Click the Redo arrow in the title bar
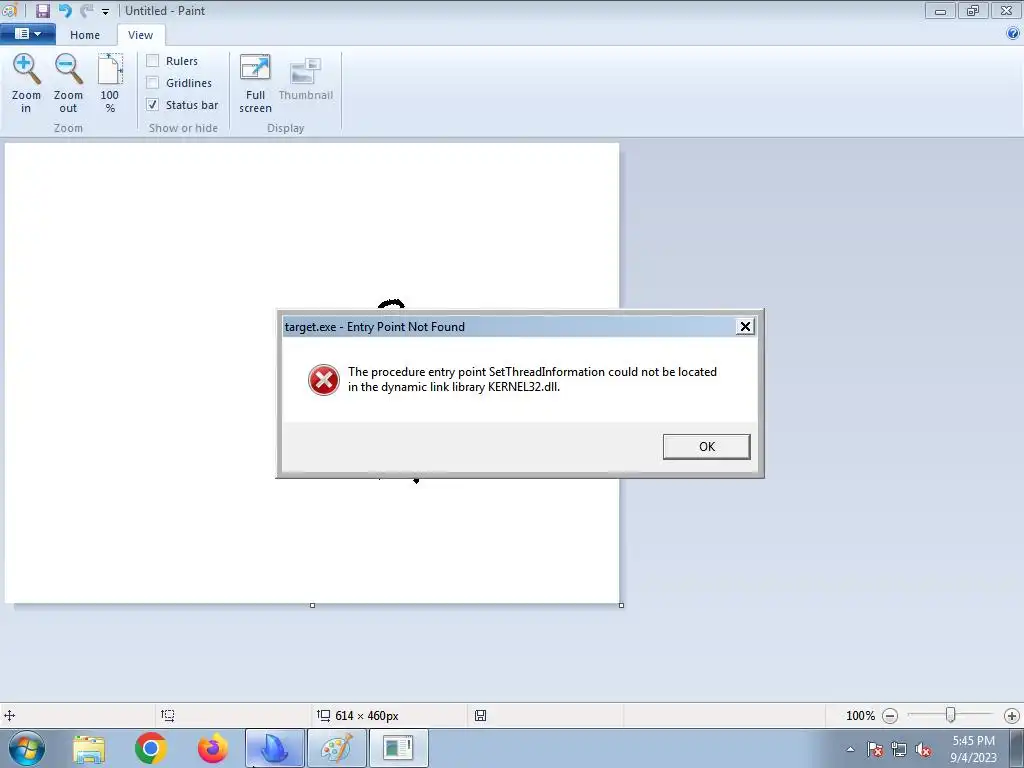Screen dimensions: 1024x768 86,10
